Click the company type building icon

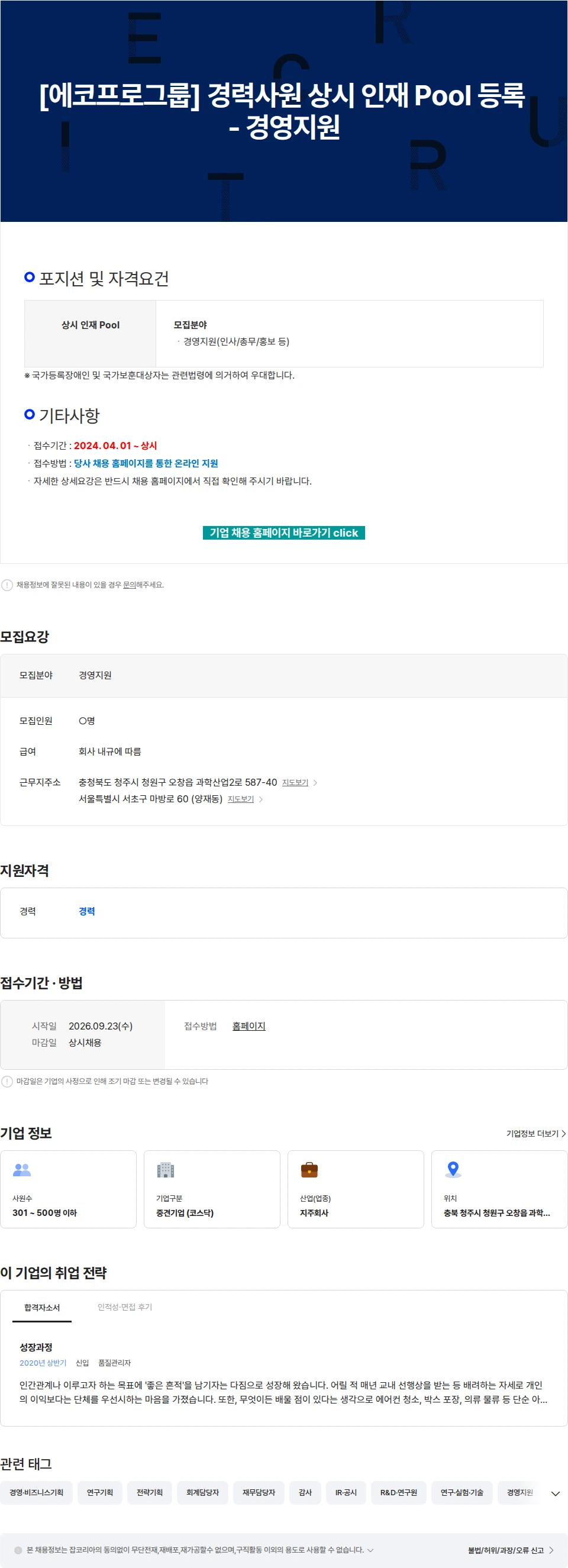tap(166, 1169)
